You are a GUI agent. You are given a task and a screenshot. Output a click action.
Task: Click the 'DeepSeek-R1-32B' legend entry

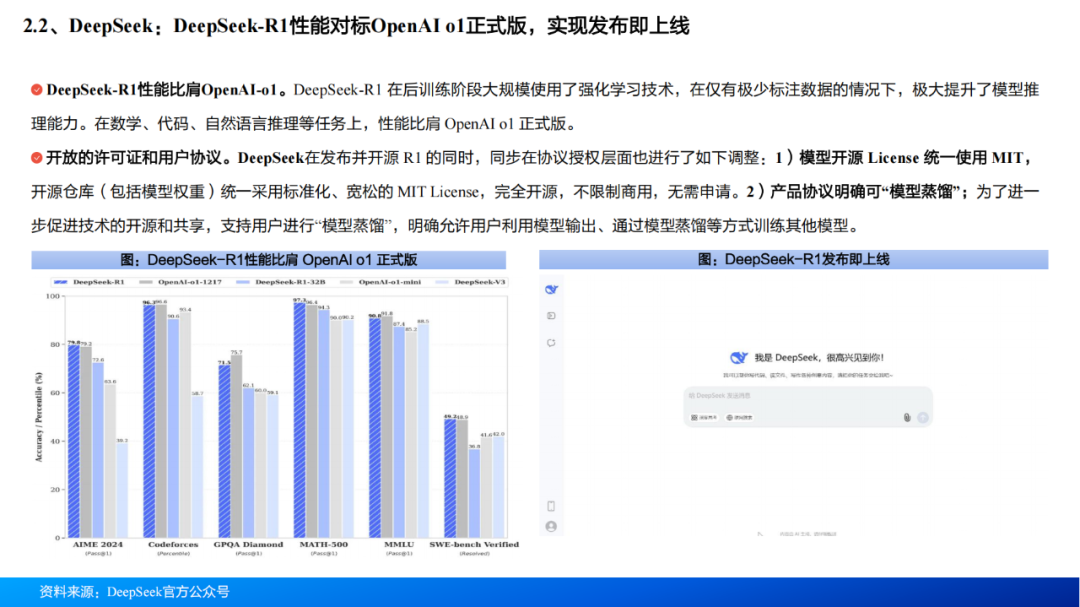pos(280,282)
